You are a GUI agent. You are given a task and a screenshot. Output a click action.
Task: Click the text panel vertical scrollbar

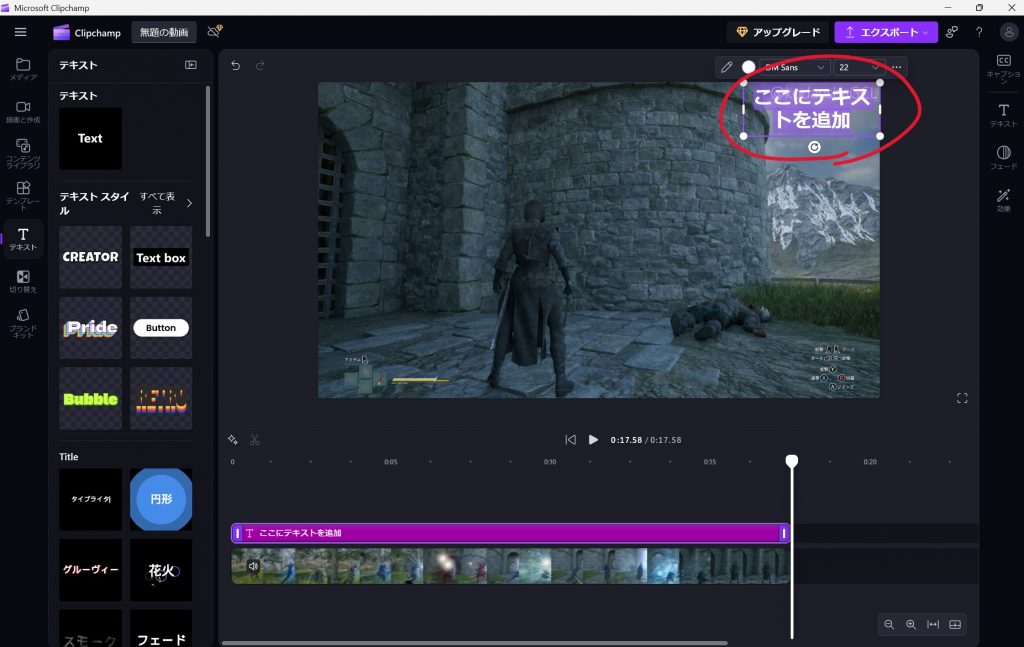click(208, 161)
